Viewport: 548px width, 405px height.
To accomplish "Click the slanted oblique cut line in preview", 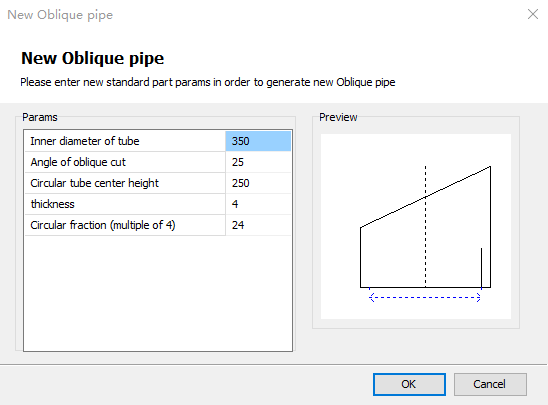I will pos(425,197).
